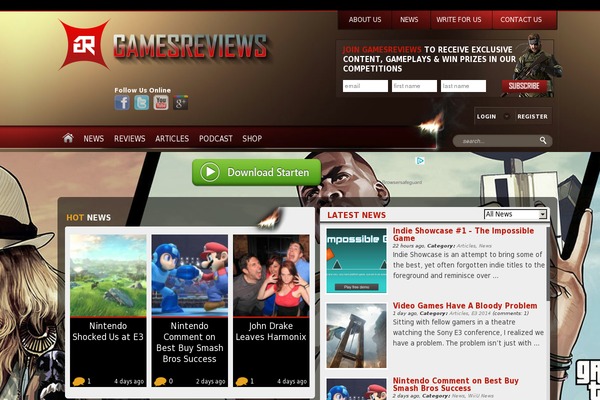Open Nintendo Comment on Best Buy title in Hot News
This screenshot has width=600, height=400.
click(x=189, y=342)
